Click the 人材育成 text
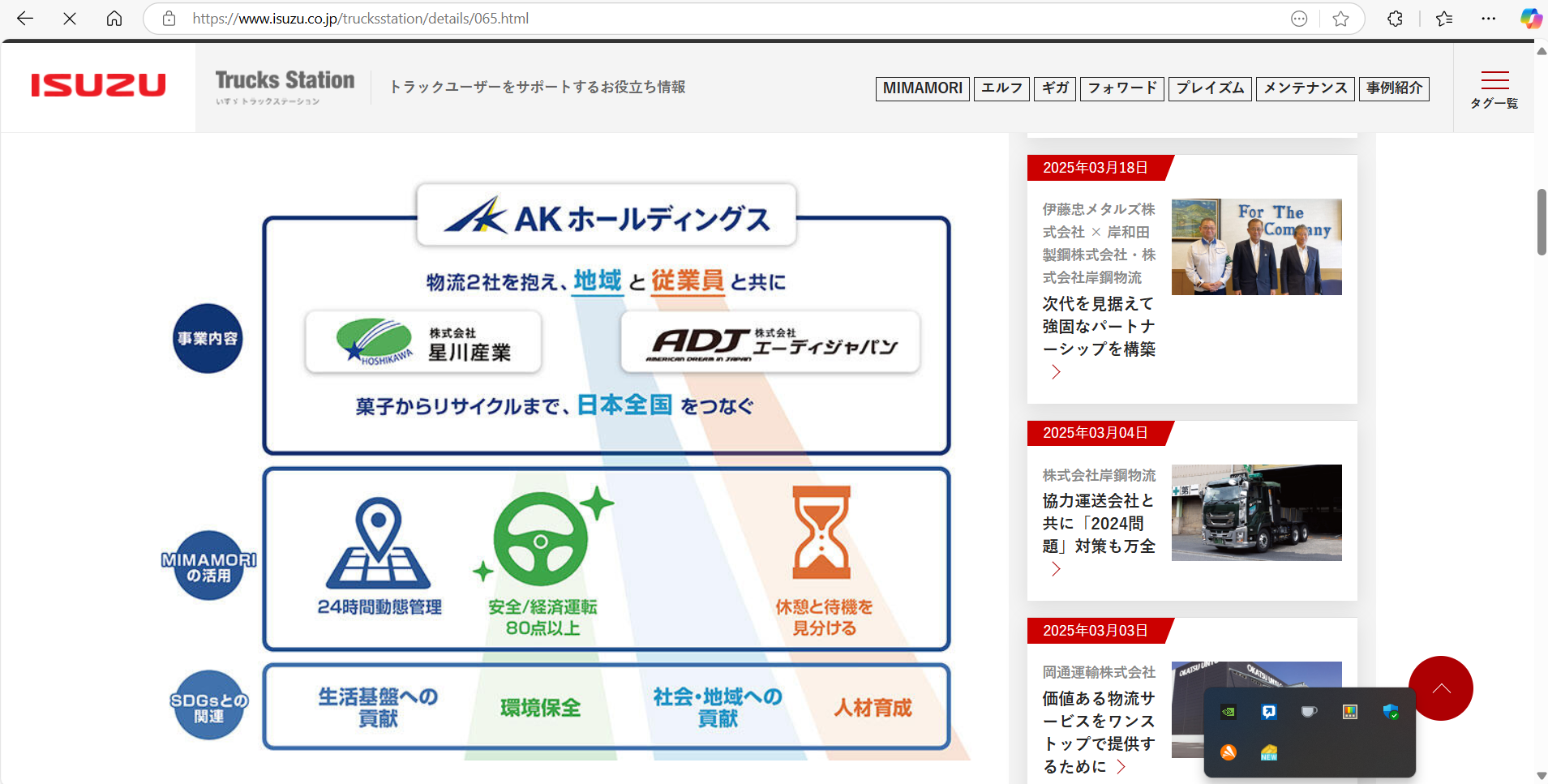This screenshot has width=1548, height=784. pyautogui.click(x=873, y=708)
